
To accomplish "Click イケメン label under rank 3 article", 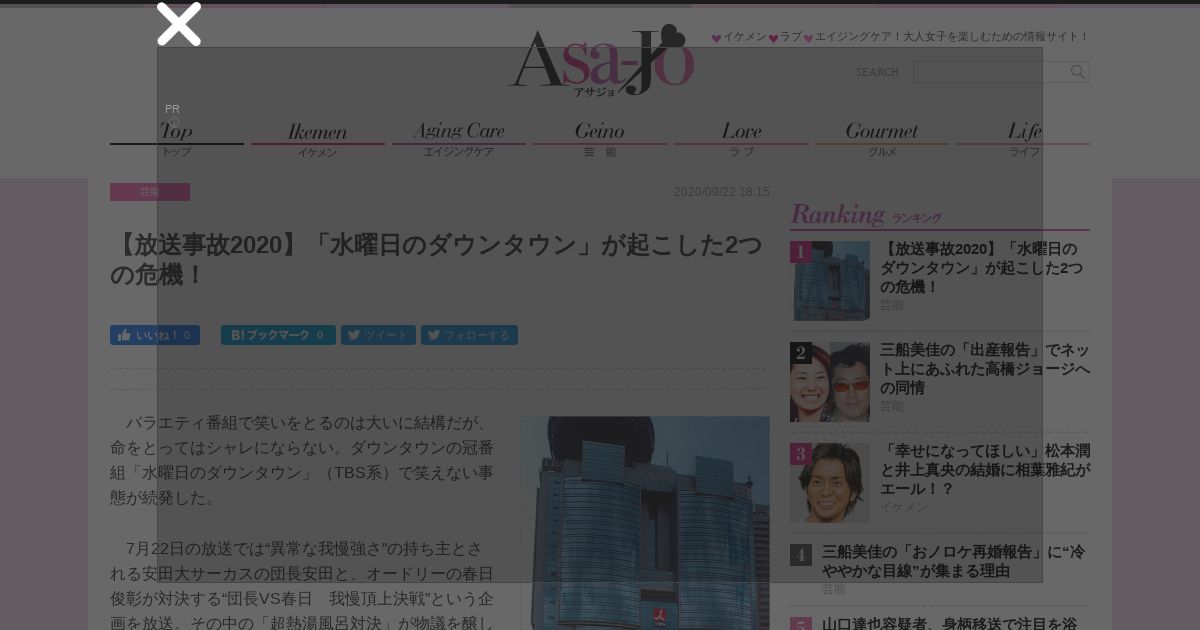I will click(x=904, y=507).
